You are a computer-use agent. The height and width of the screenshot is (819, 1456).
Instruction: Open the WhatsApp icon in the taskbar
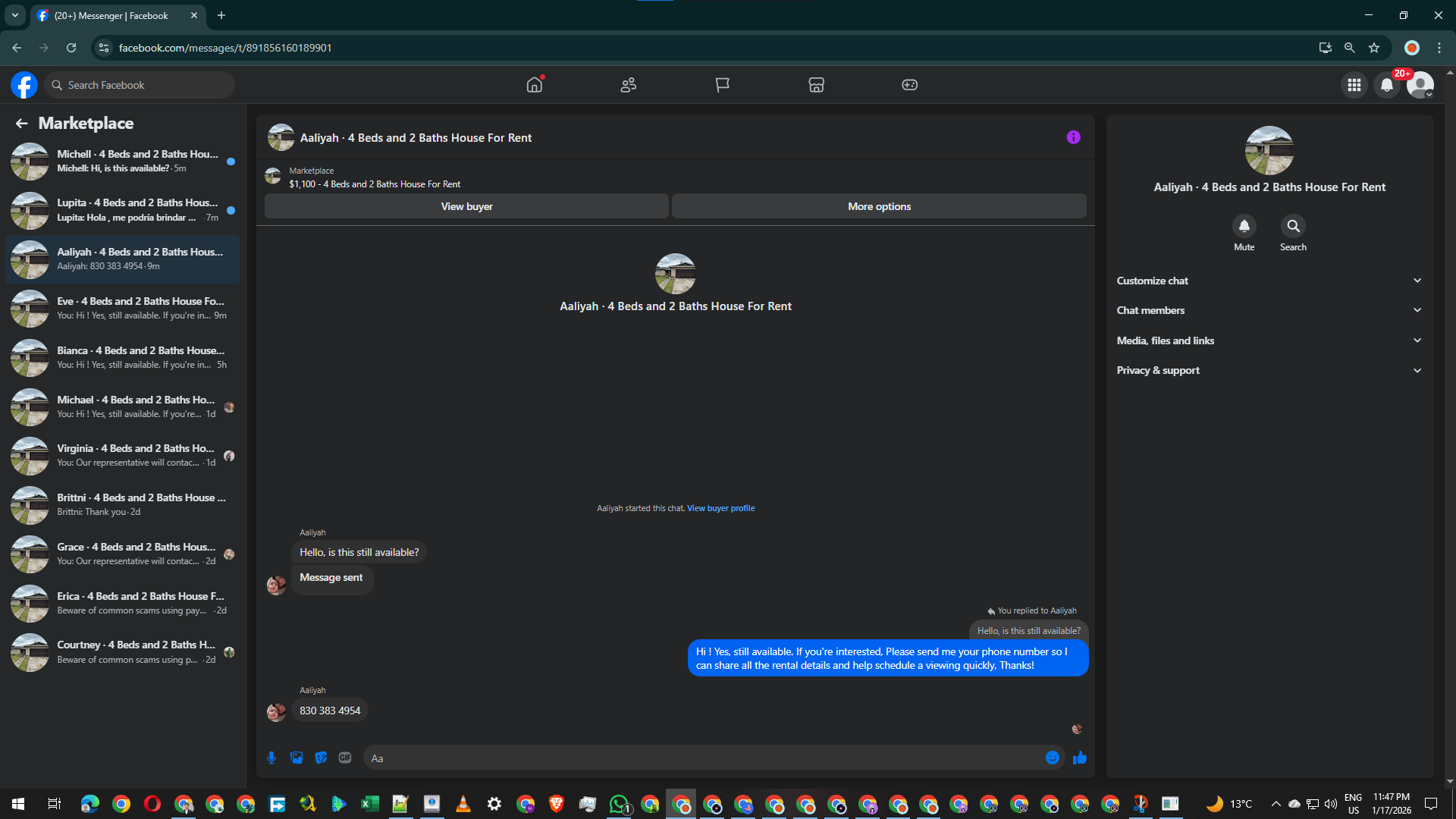pyautogui.click(x=619, y=804)
